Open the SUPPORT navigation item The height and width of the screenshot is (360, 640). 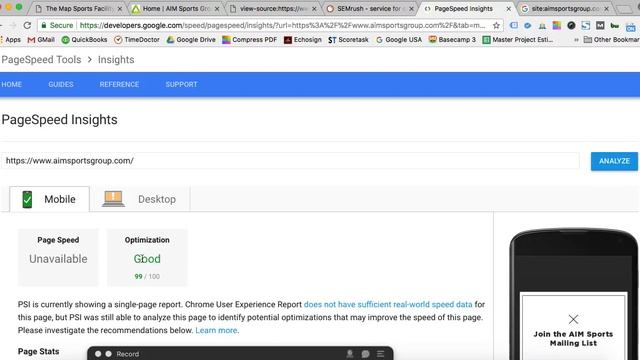coord(181,84)
